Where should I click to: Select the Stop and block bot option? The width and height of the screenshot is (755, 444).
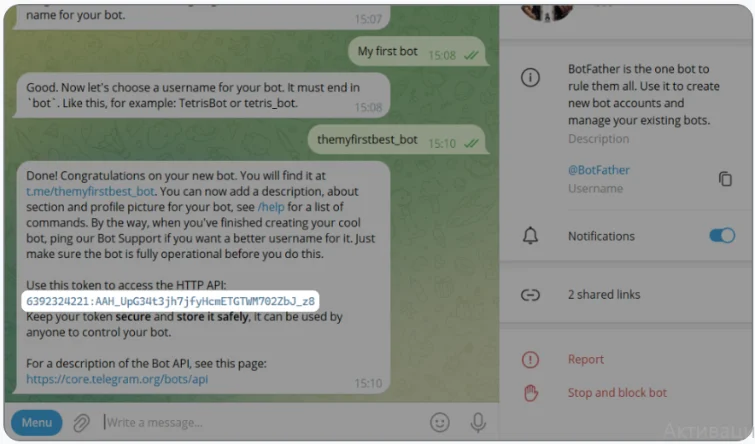[x=617, y=393]
